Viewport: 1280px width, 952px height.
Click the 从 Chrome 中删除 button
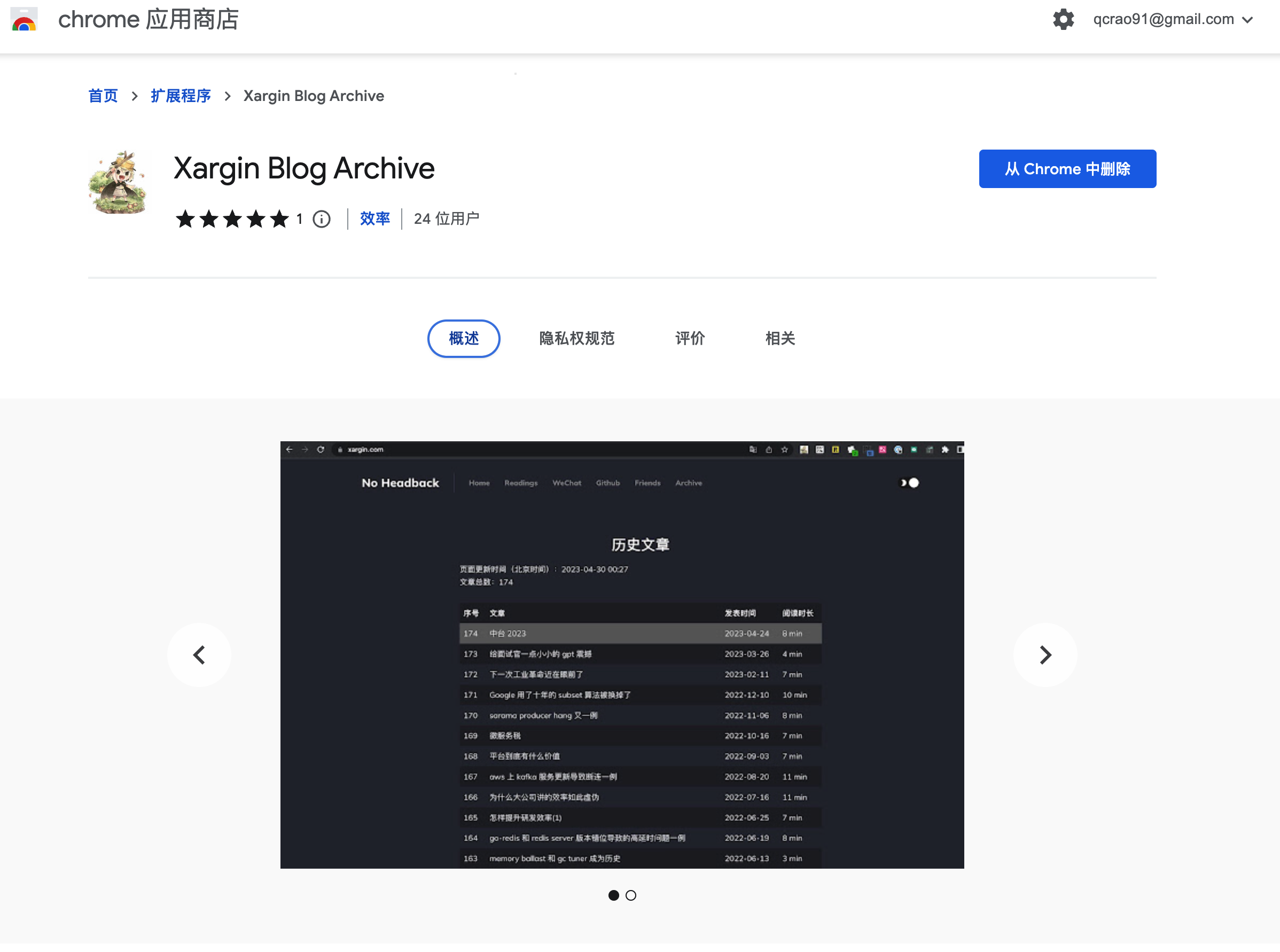(x=1067, y=169)
